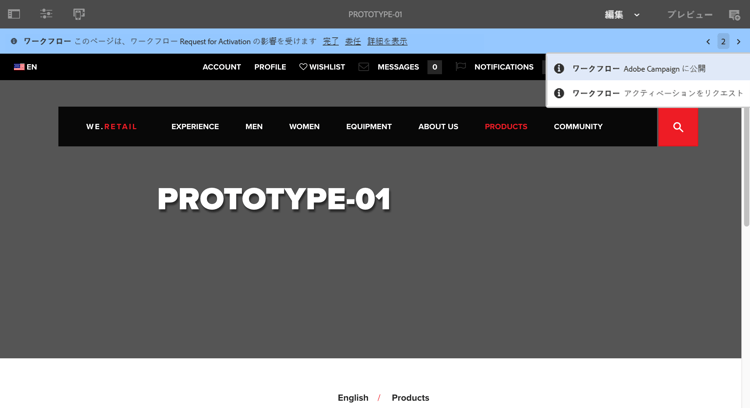The width and height of the screenshot is (750, 408).
Task: Click info icon beside Adobe Campaign entry
Action: [559, 68]
